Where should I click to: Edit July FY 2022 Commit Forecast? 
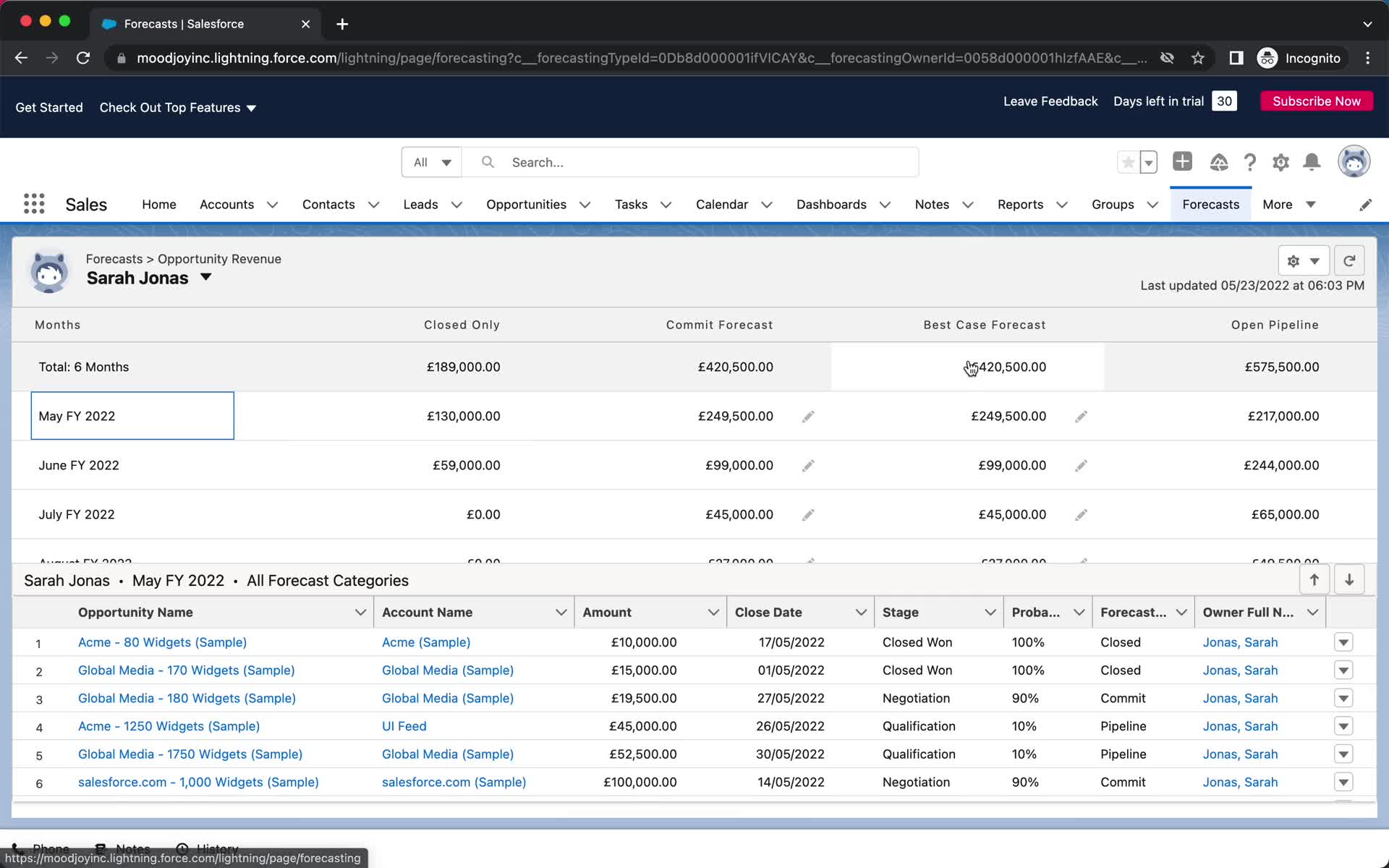click(808, 514)
